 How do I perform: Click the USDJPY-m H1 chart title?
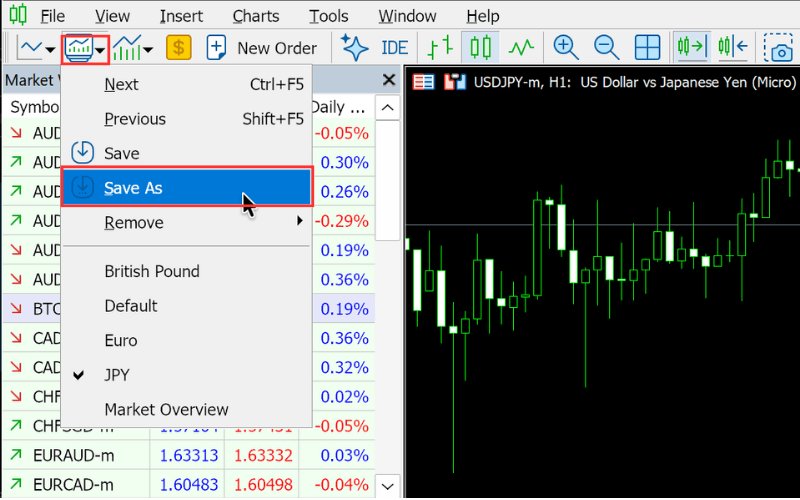635,82
